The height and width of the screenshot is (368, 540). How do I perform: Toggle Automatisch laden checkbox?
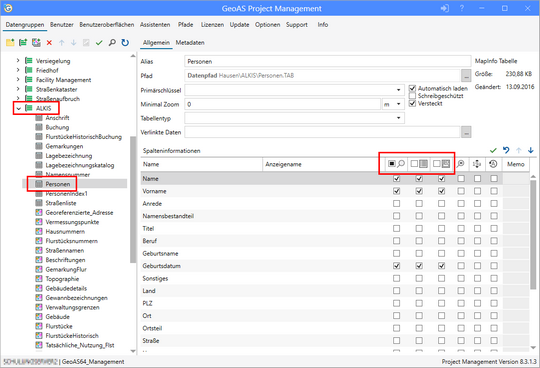pyautogui.click(x=412, y=88)
